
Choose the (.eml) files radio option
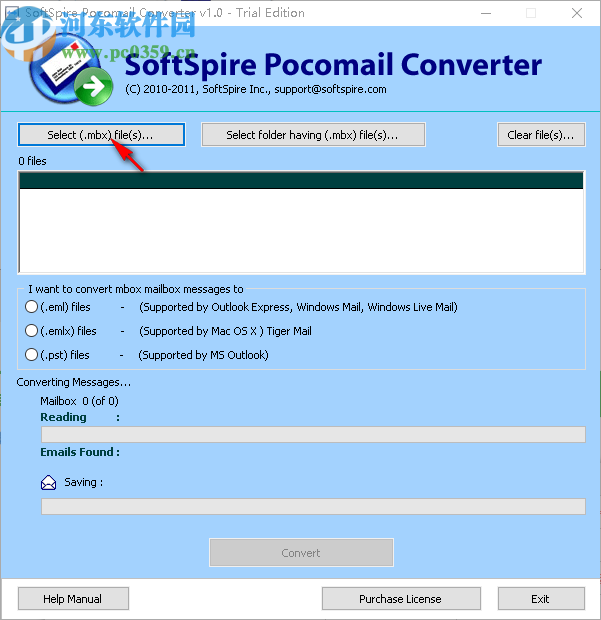pyautogui.click(x=31, y=307)
